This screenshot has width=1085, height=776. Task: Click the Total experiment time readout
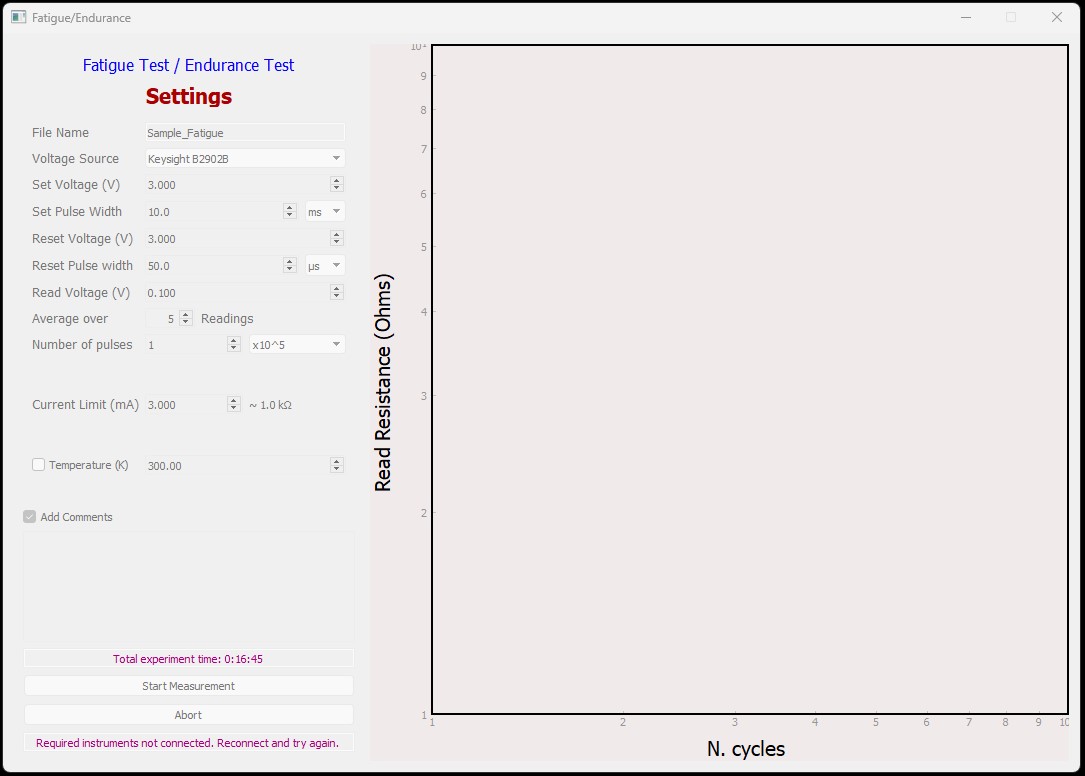click(x=189, y=659)
